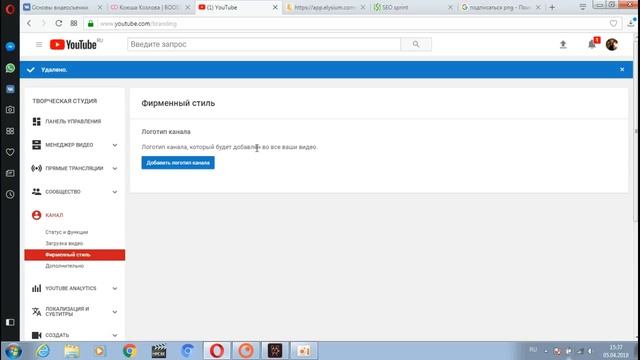Select the "Канал" section
The width and height of the screenshot is (640, 360).
(x=54, y=215)
